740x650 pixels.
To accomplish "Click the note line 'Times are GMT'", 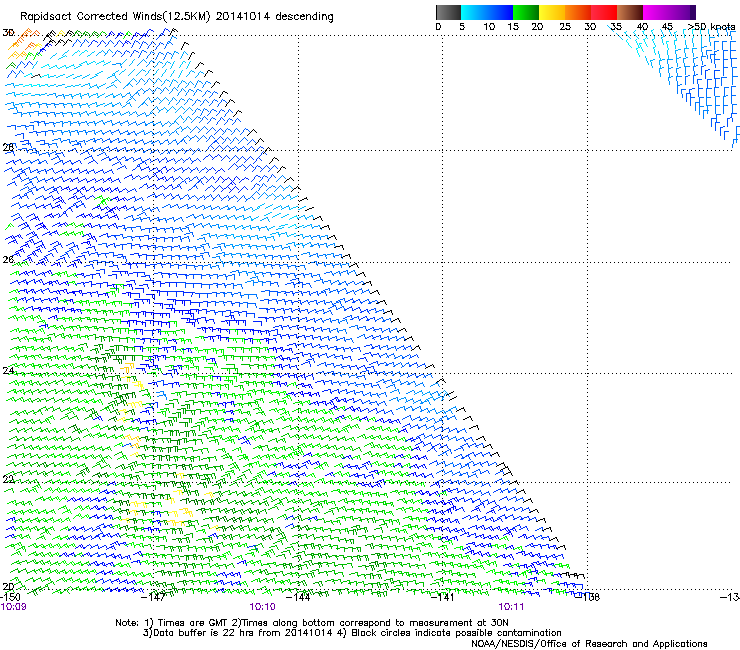I will point(193,623).
